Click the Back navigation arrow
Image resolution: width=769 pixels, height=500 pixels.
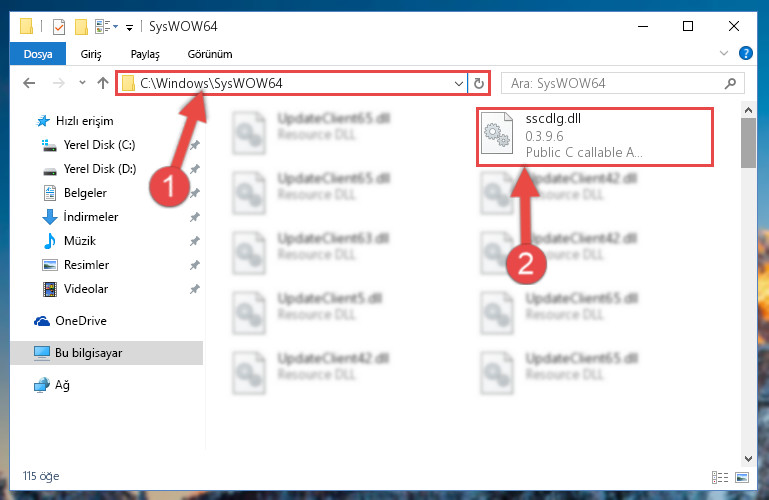[29, 83]
